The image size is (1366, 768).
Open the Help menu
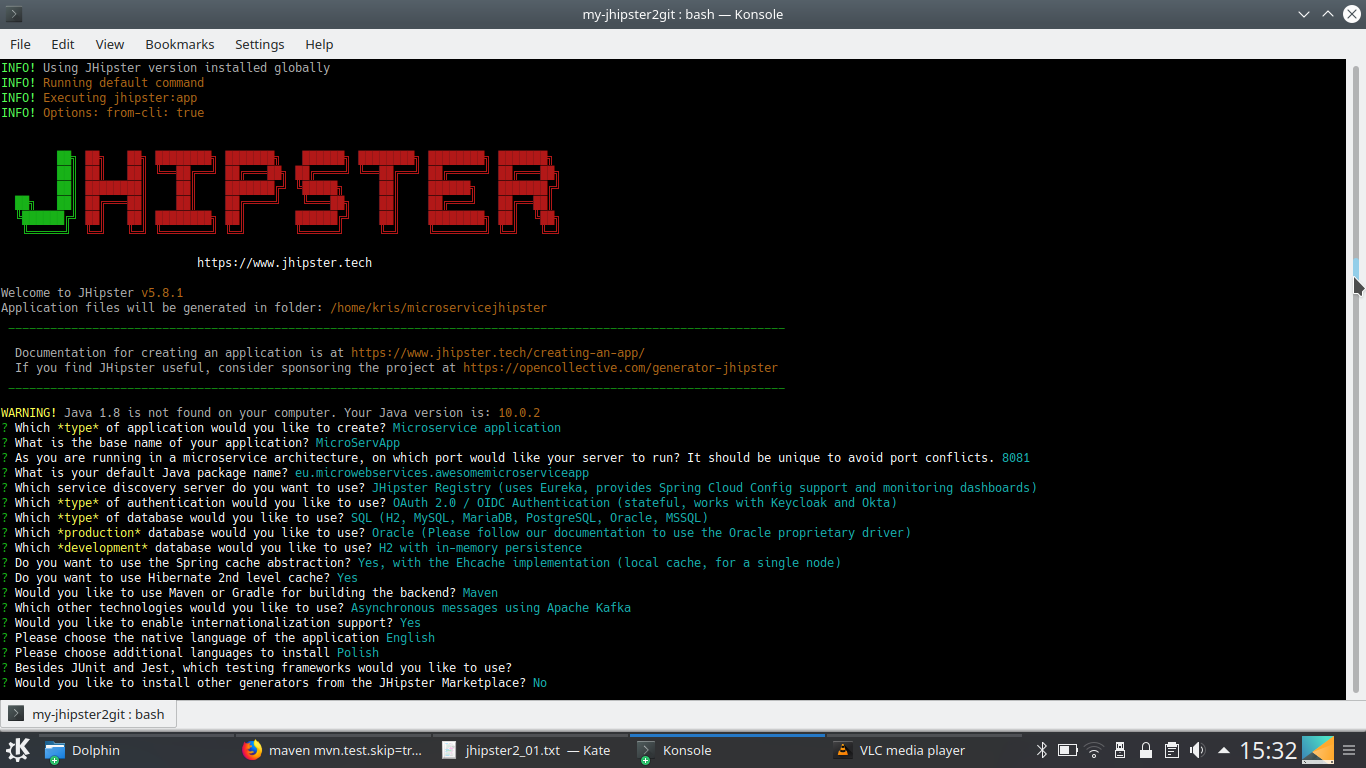319,44
